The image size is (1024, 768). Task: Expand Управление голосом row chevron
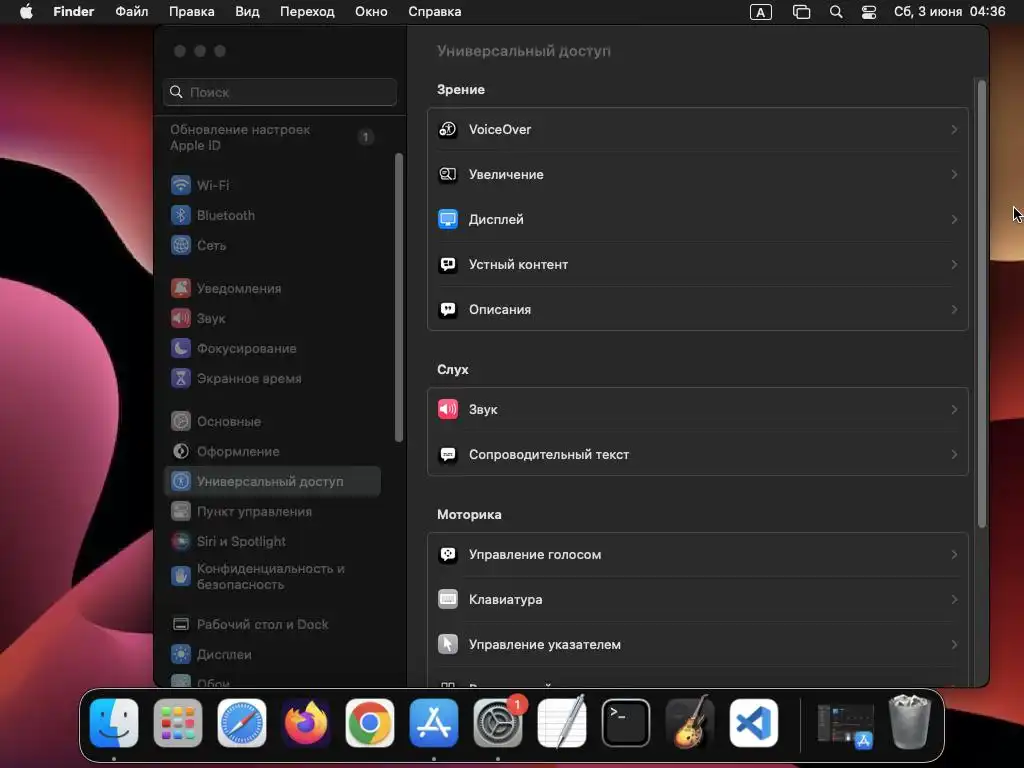954,554
